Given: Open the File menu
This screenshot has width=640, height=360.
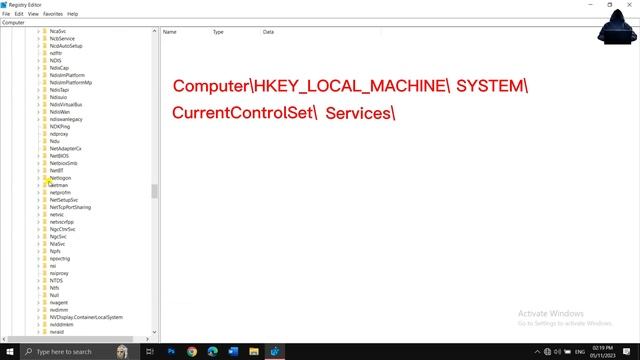Looking at the screenshot, I should click(x=6, y=14).
